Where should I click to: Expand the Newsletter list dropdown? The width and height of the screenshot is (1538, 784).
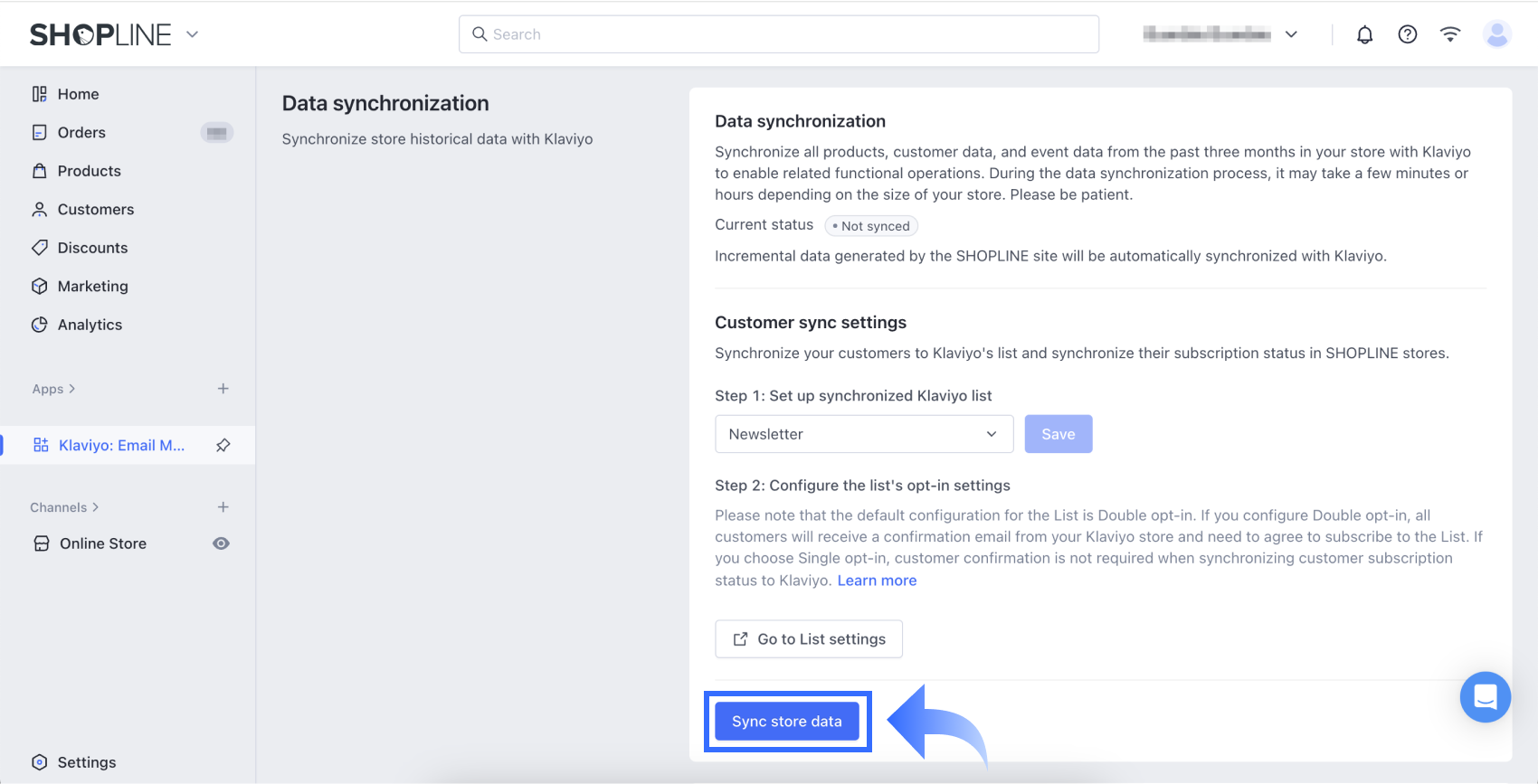tap(864, 434)
